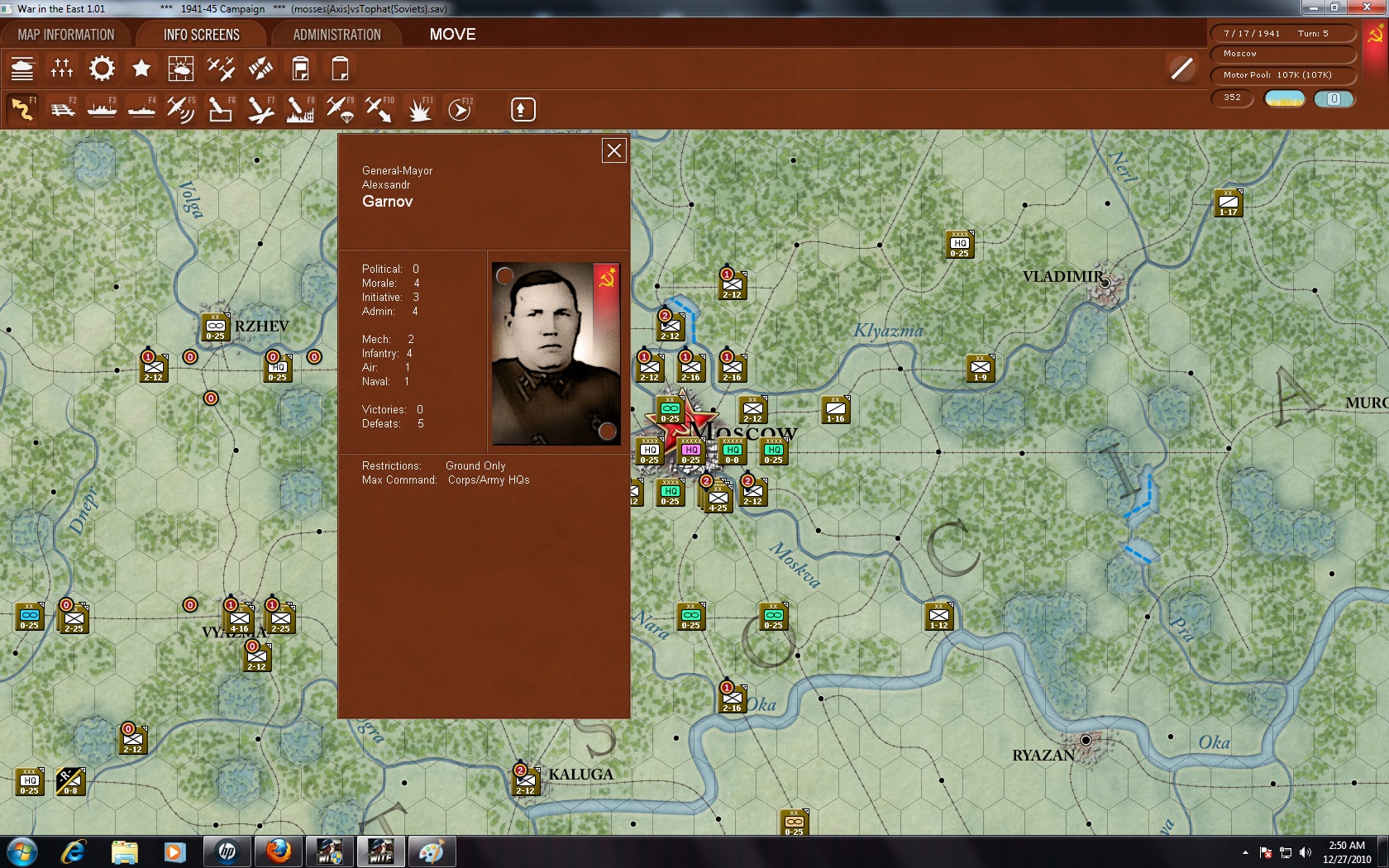This screenshot has width=1389, height=868.
Task: Click the F11 explosion battle icon
Action: 419,109
